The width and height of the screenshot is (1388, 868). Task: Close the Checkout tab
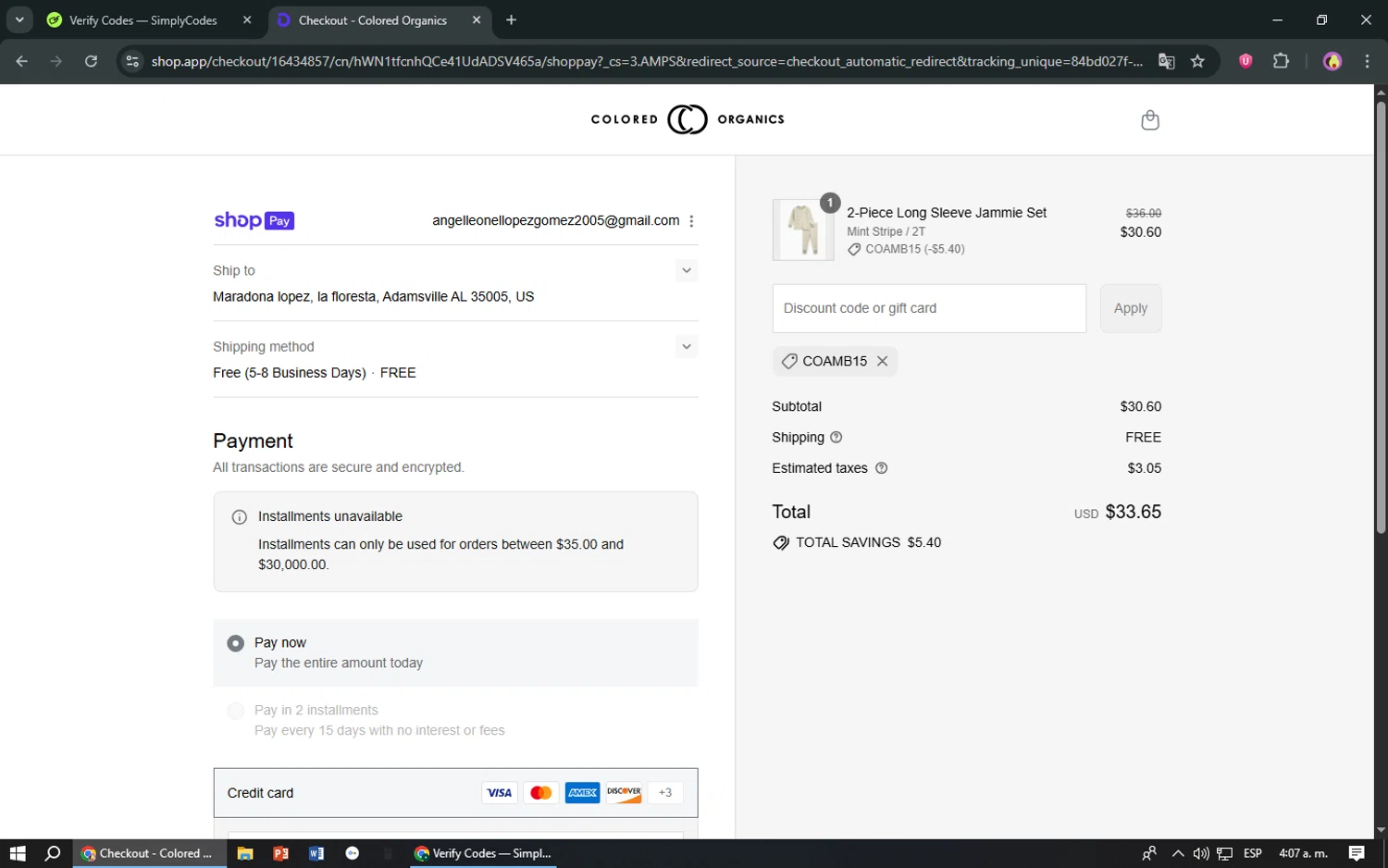coord(477,20)
